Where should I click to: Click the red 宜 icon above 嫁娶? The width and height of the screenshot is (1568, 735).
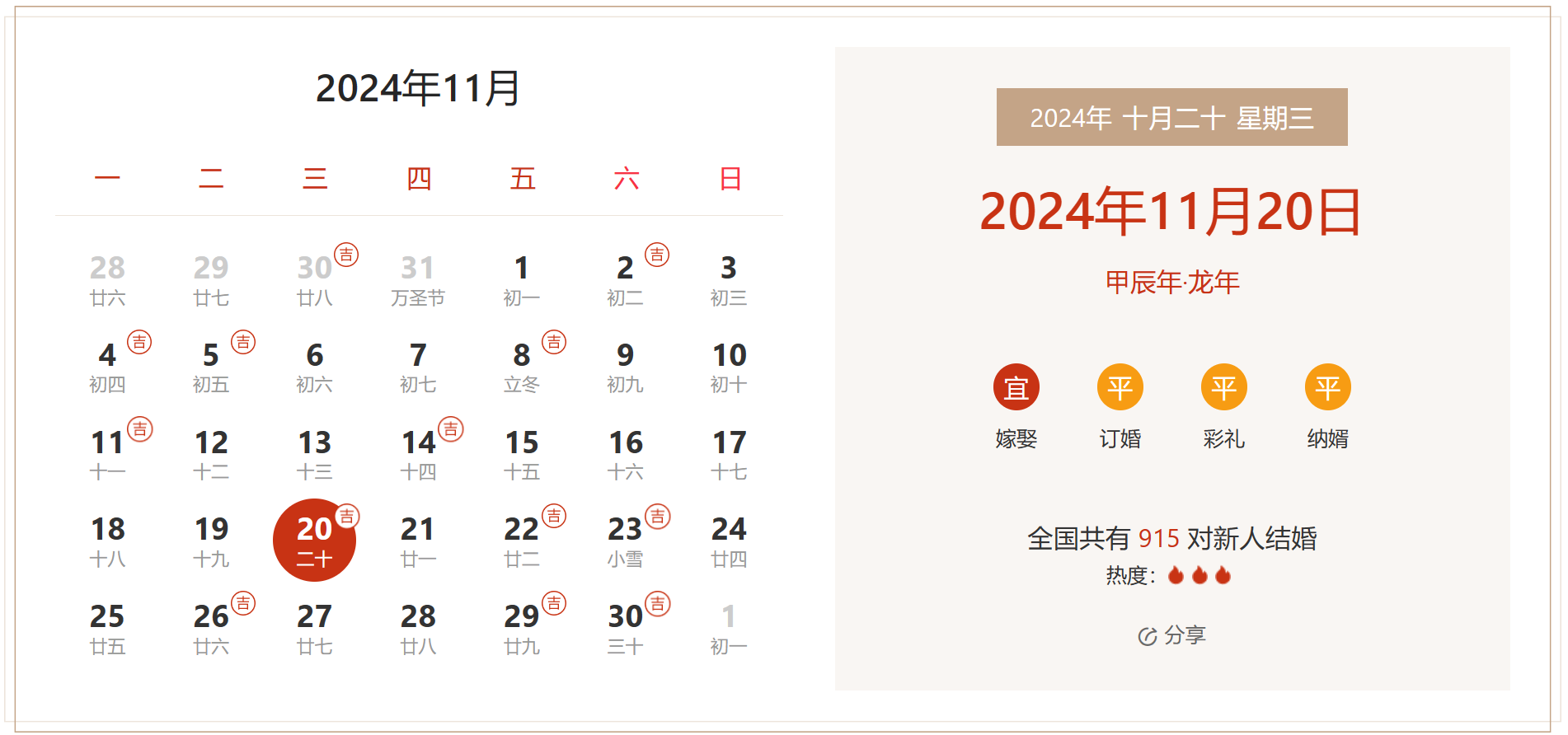click(x=1016, y=387)
